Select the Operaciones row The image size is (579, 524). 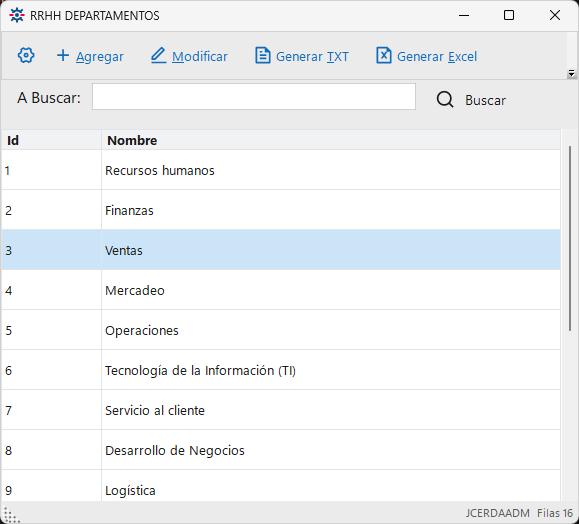[x=281, y=330]
